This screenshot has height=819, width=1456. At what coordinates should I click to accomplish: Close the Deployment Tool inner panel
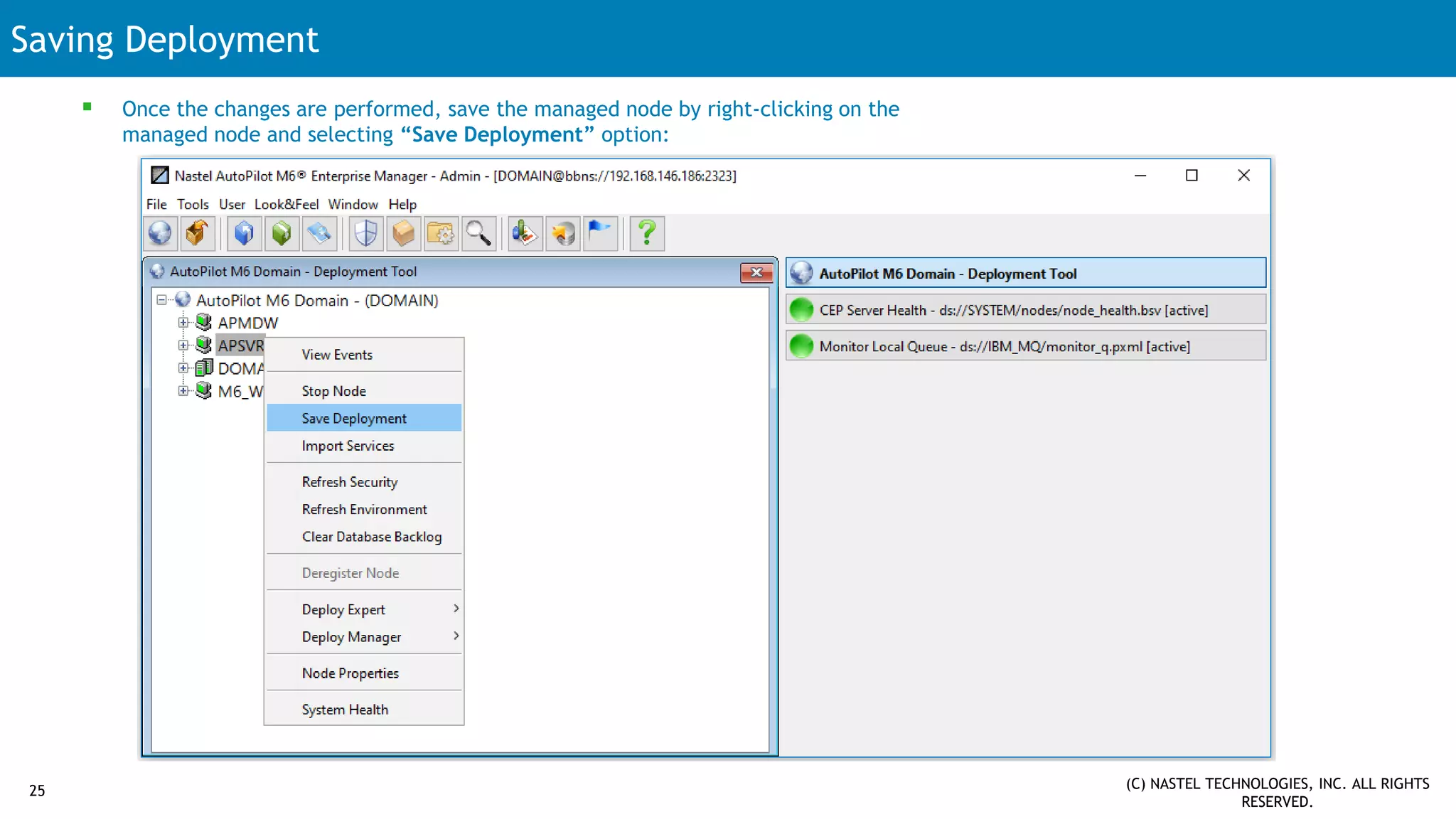[x=756, y=272]
